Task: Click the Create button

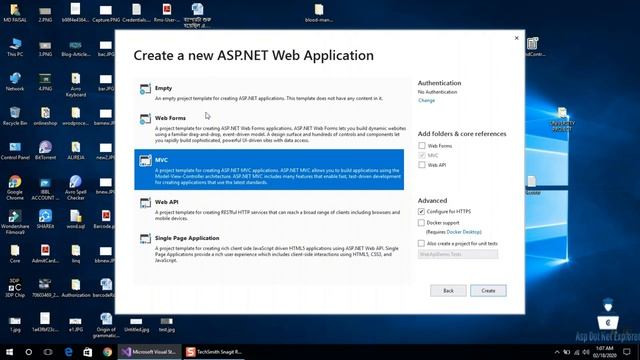Action: pyautogui.click(x=488, y=291)
